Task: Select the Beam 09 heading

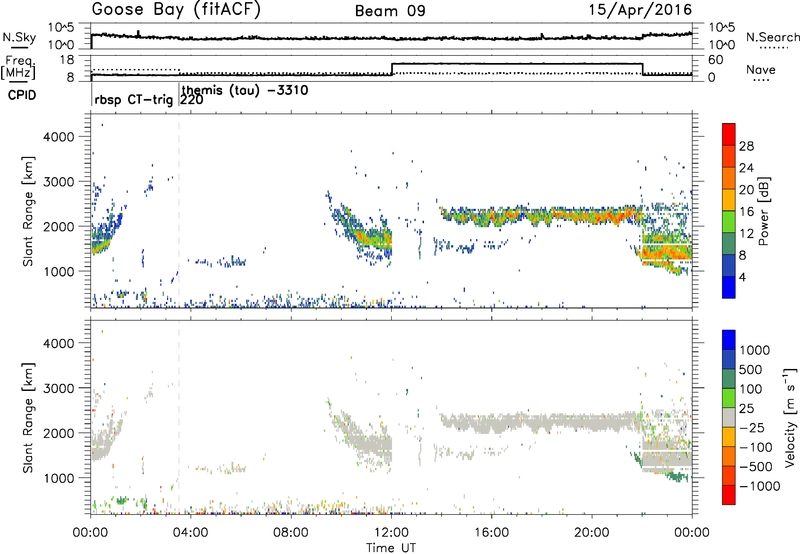Action: (x=390, y=11)
